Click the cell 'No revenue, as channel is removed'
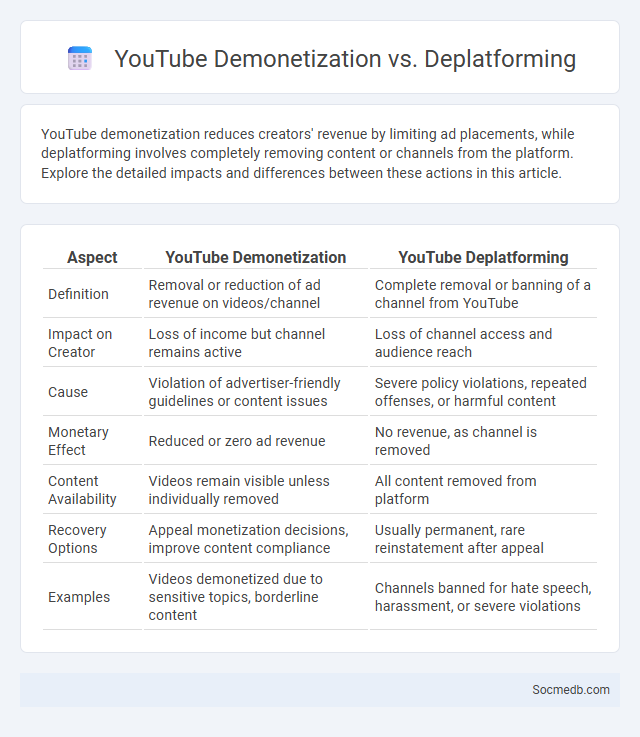Viewport: 640px width, 737px height. pos(484,441)
